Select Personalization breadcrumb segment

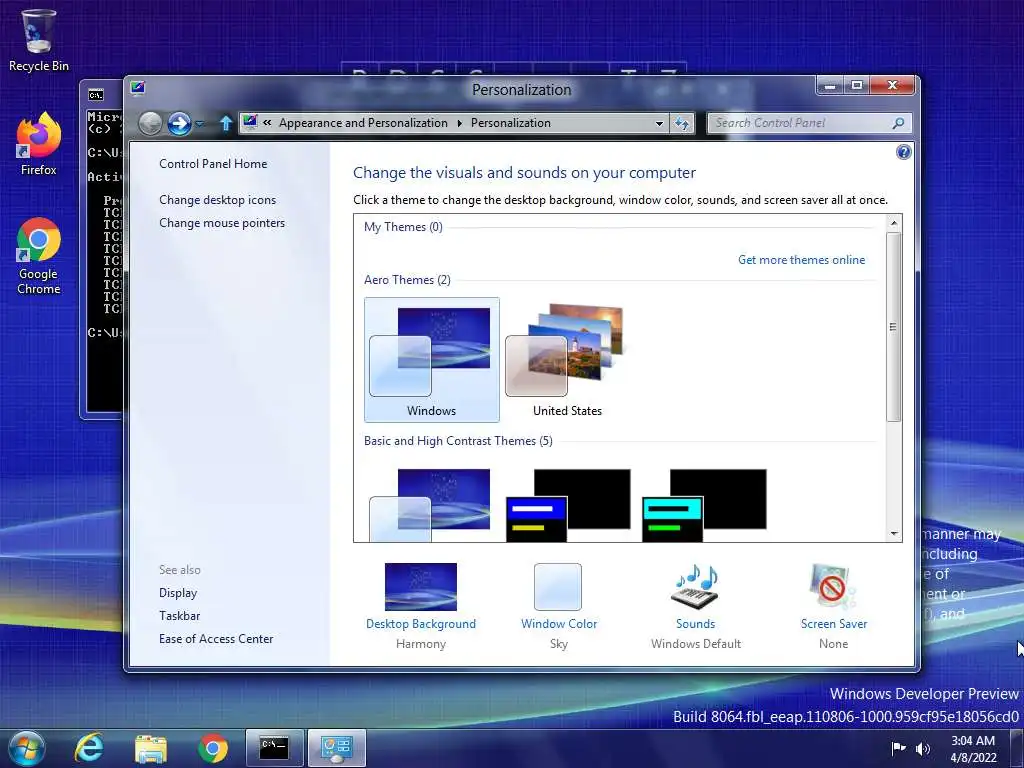click(511, 123)
